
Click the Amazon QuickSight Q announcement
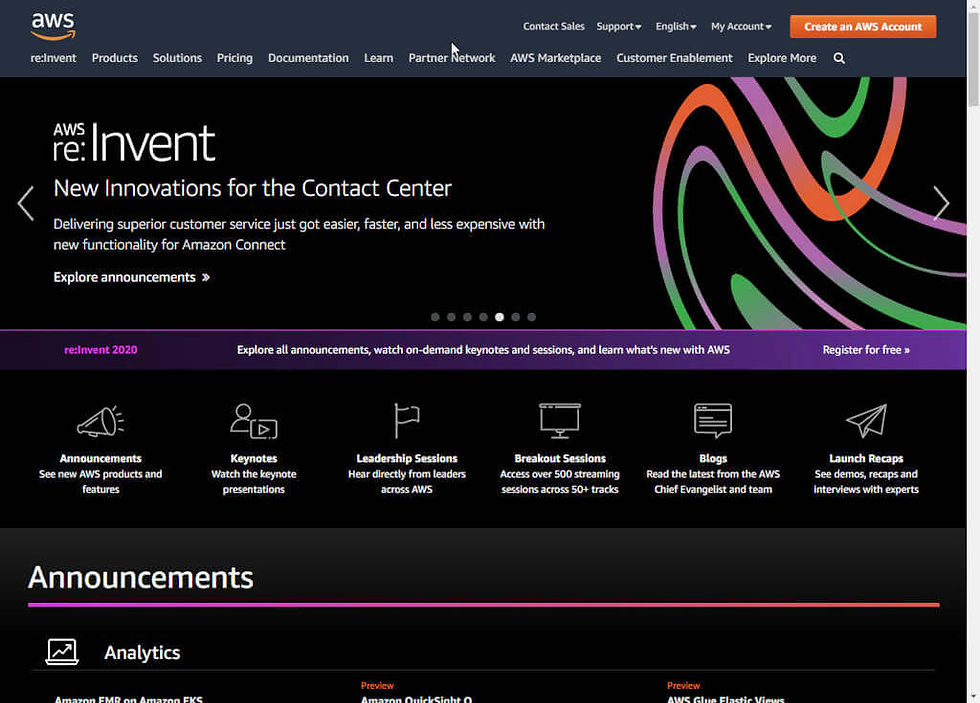[x=416, y=699]
